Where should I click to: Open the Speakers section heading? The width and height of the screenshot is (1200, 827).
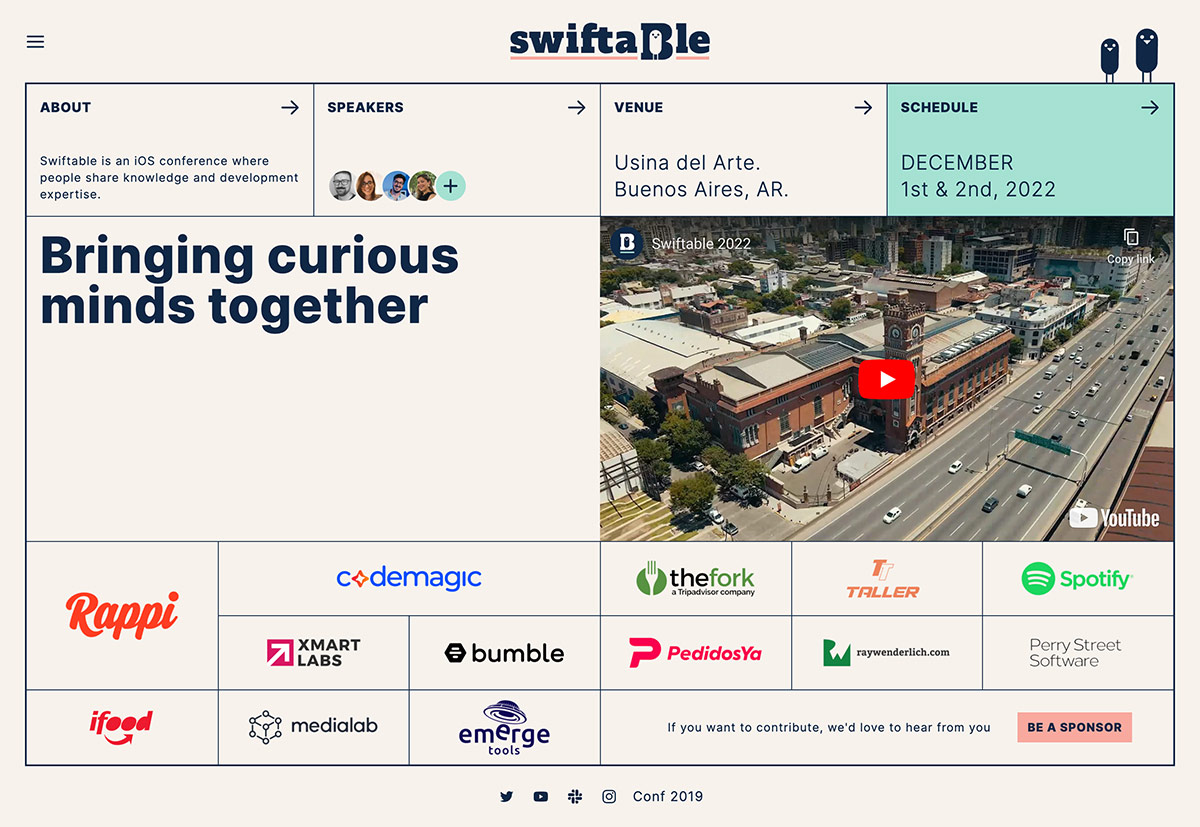tap(366, 107)
